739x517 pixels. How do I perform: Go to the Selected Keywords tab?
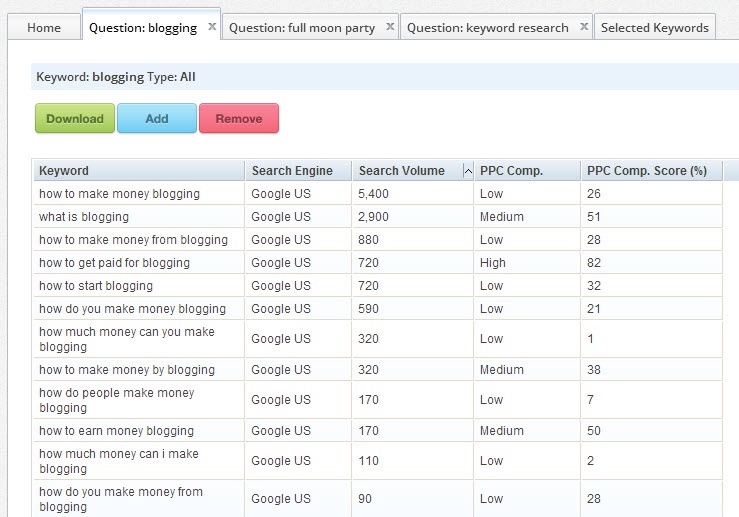(x=655, y=28)
